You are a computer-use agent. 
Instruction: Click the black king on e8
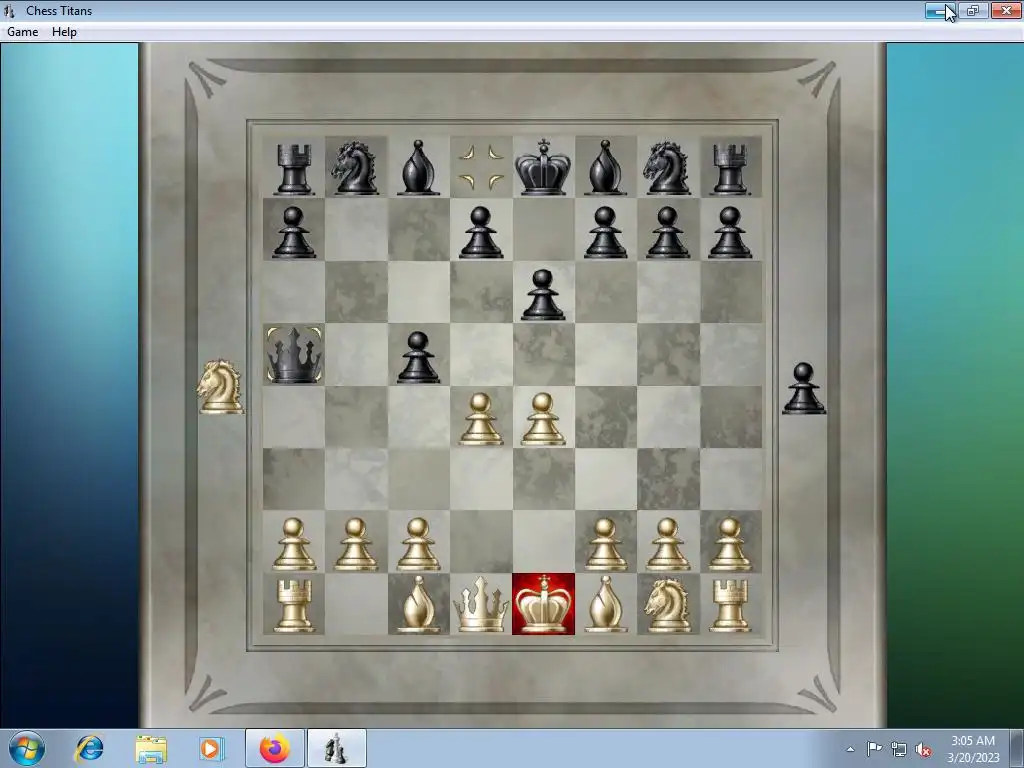coord(543,167)
